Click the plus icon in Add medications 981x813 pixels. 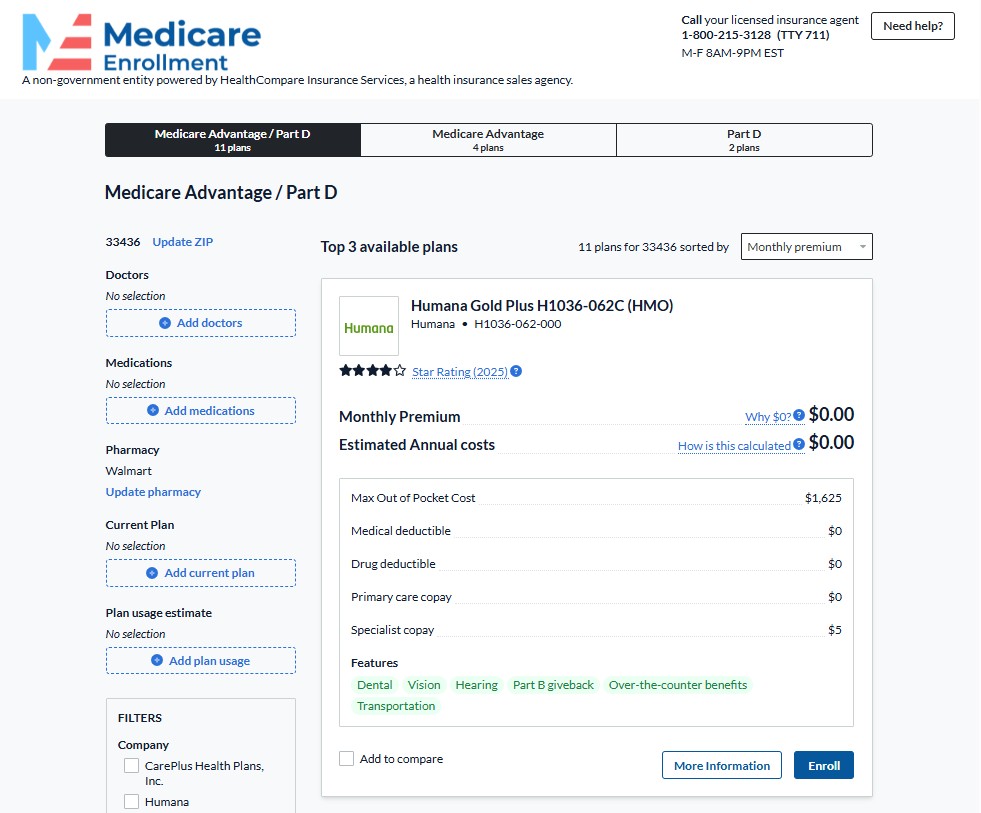153,411
